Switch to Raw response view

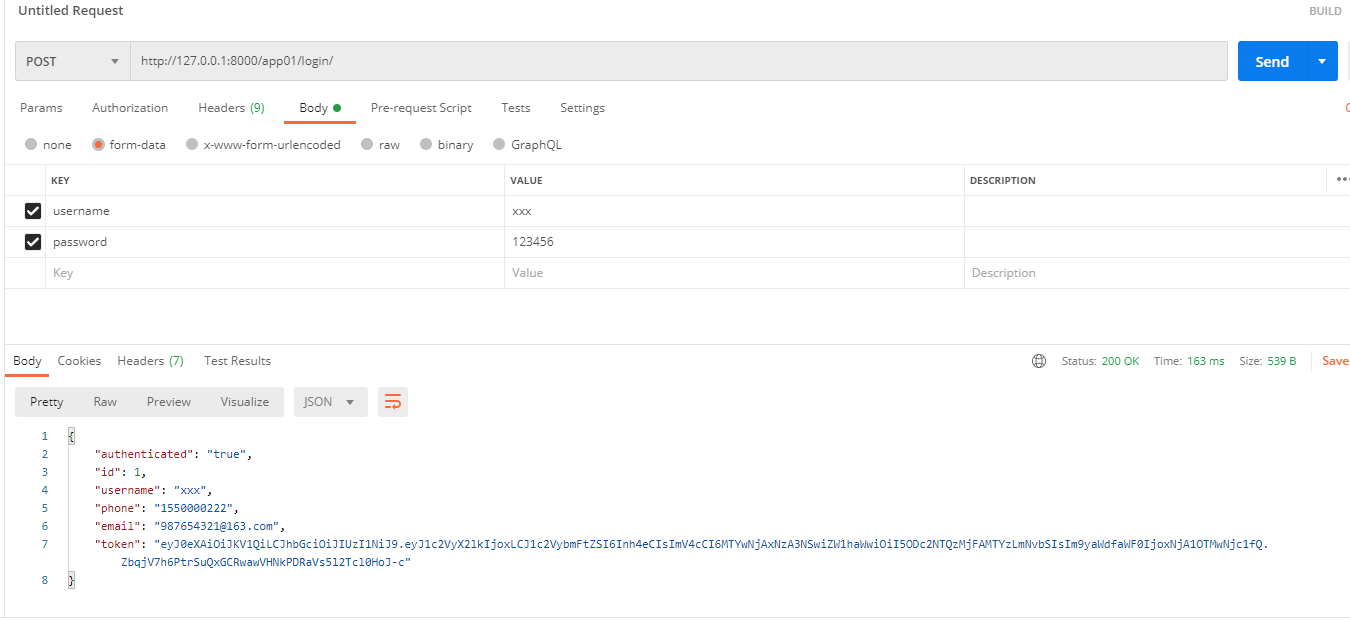tap(105, 402)
